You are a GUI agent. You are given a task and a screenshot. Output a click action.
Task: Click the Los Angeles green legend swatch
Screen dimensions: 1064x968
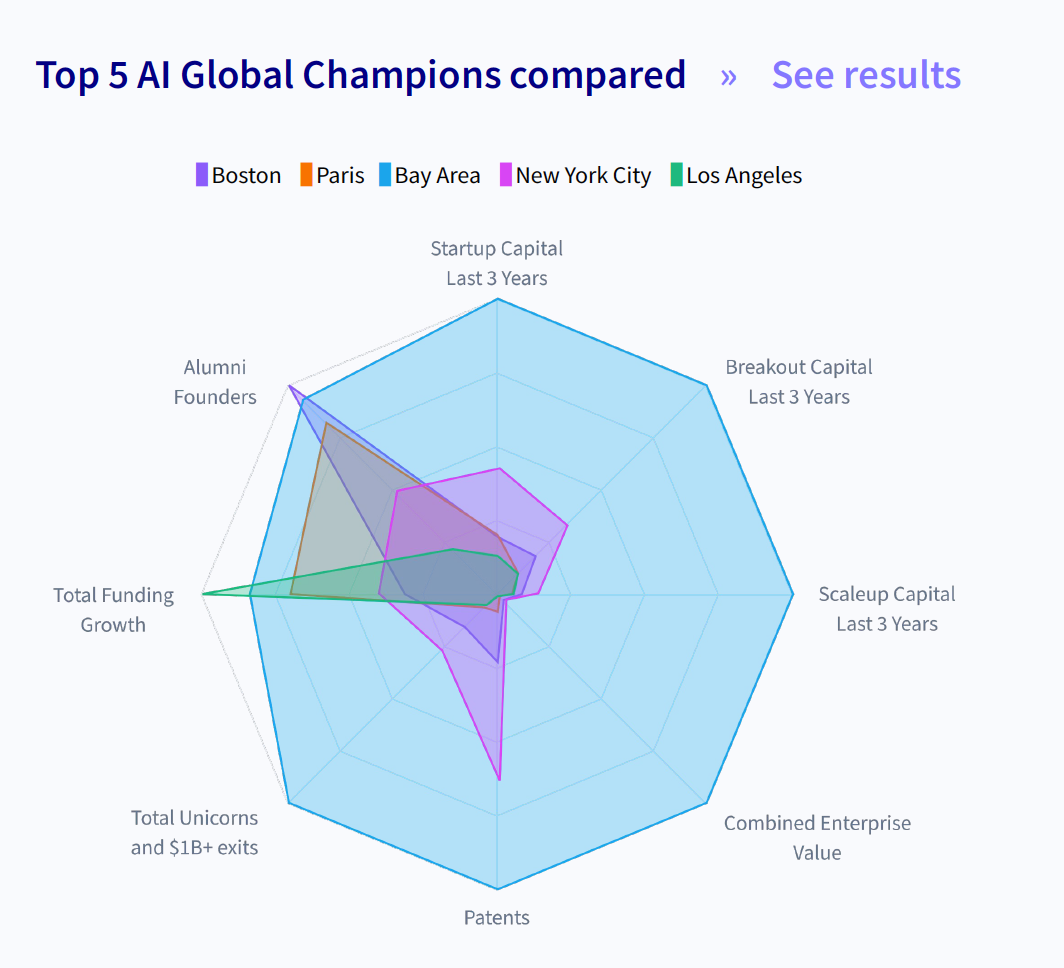[677, 175]
